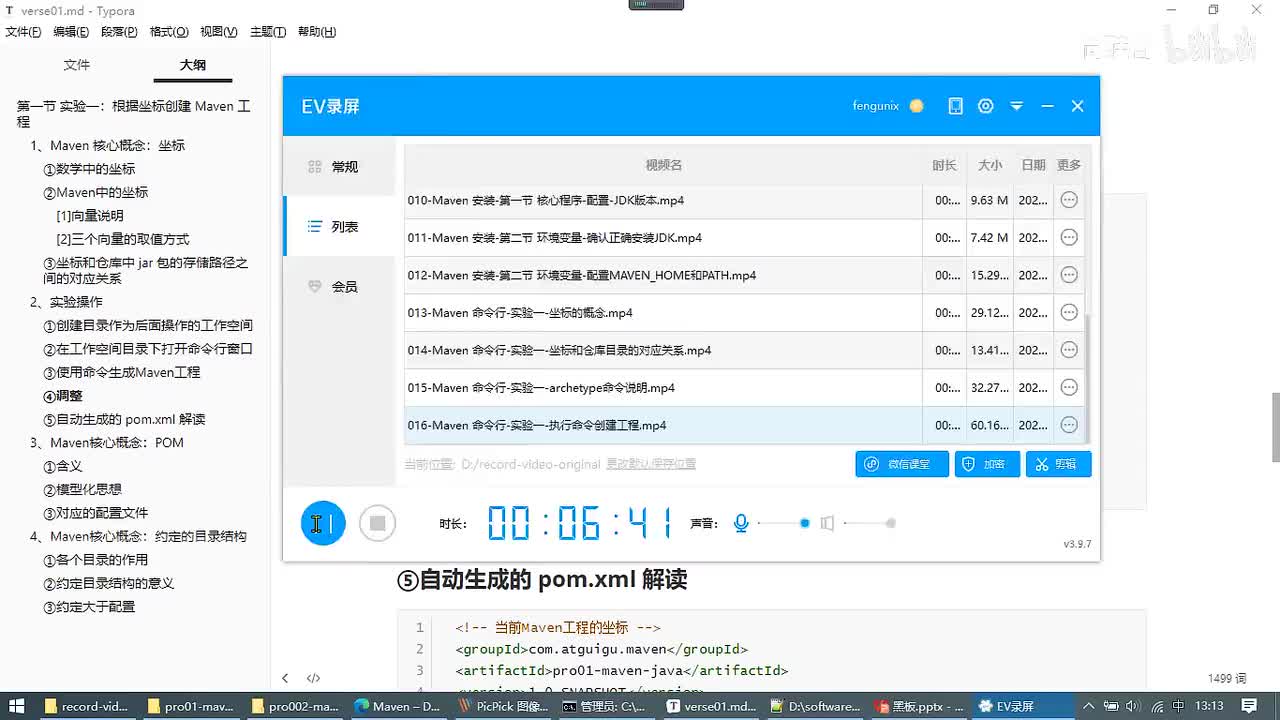Open more options for video 010
Viewport: 1280px width, 720px height.
coord(1069,200)
